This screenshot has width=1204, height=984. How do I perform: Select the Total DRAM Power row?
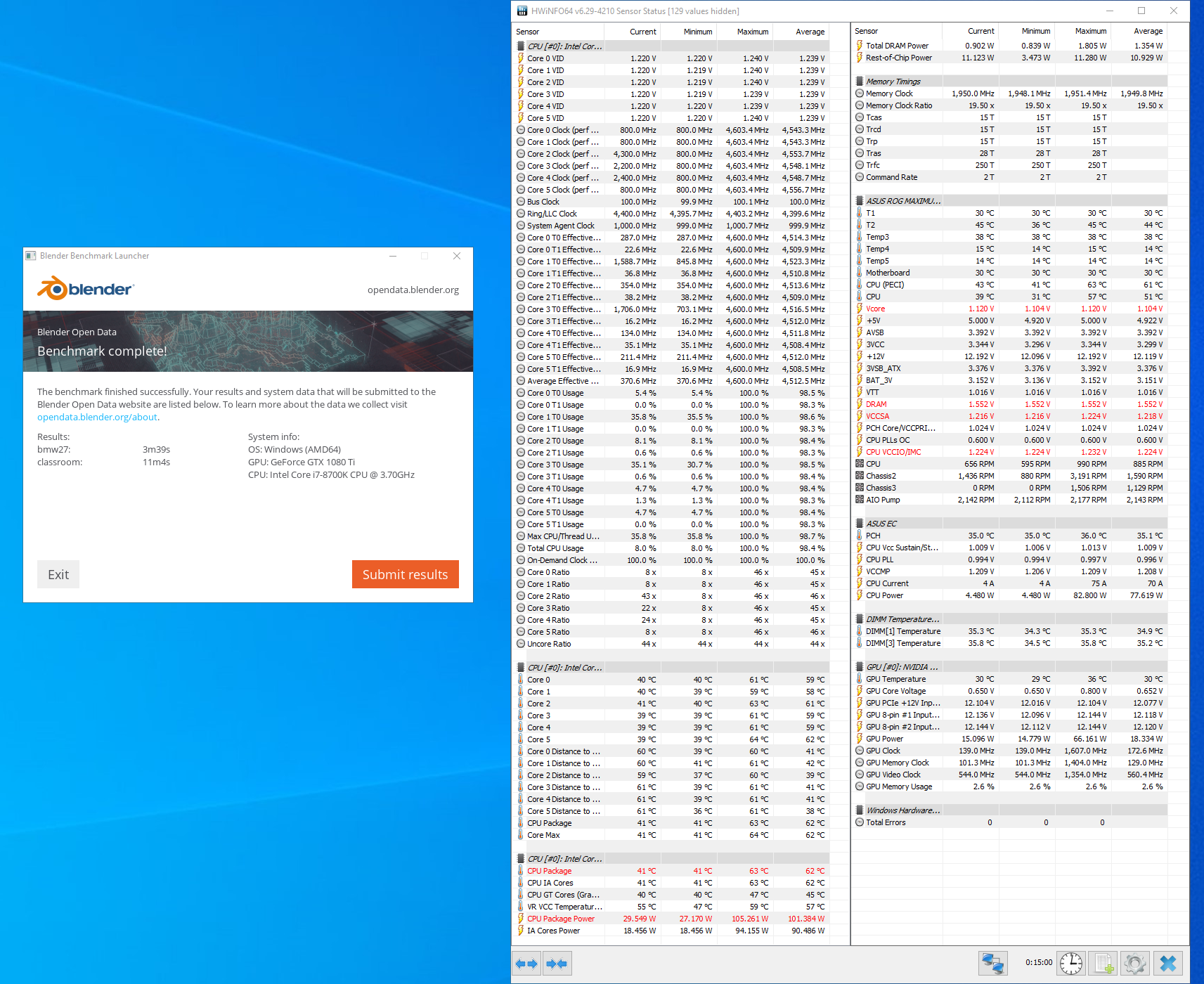pyautogui.click(x=1011, y=46)
